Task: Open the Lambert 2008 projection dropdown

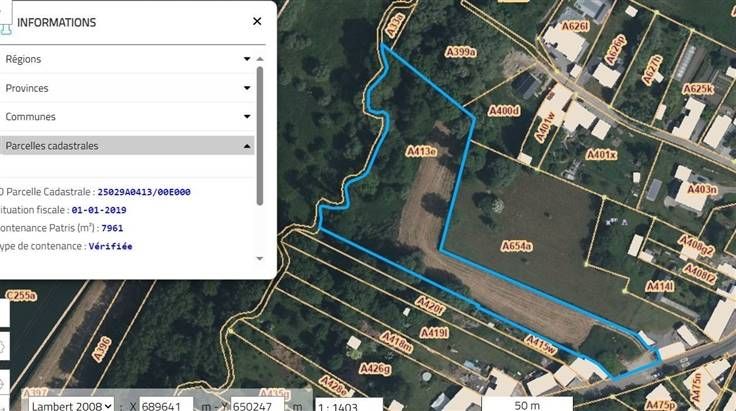Action: point(72,405)
